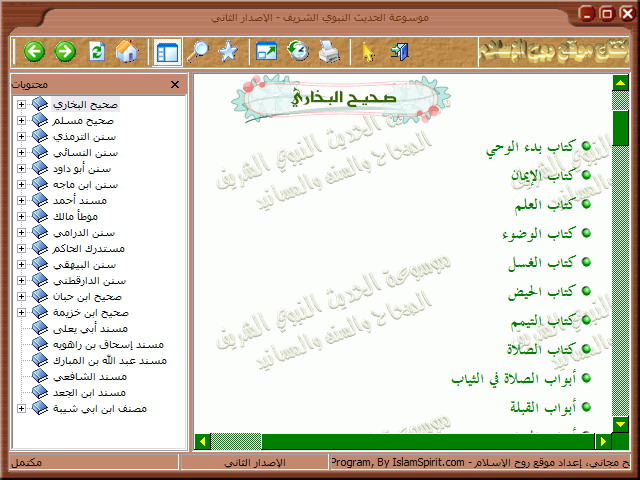Open كتاب التيمم link
Image resolution: width=640 pixels, height=480 pixels.
pyautogui.click(x=543, y=321)
